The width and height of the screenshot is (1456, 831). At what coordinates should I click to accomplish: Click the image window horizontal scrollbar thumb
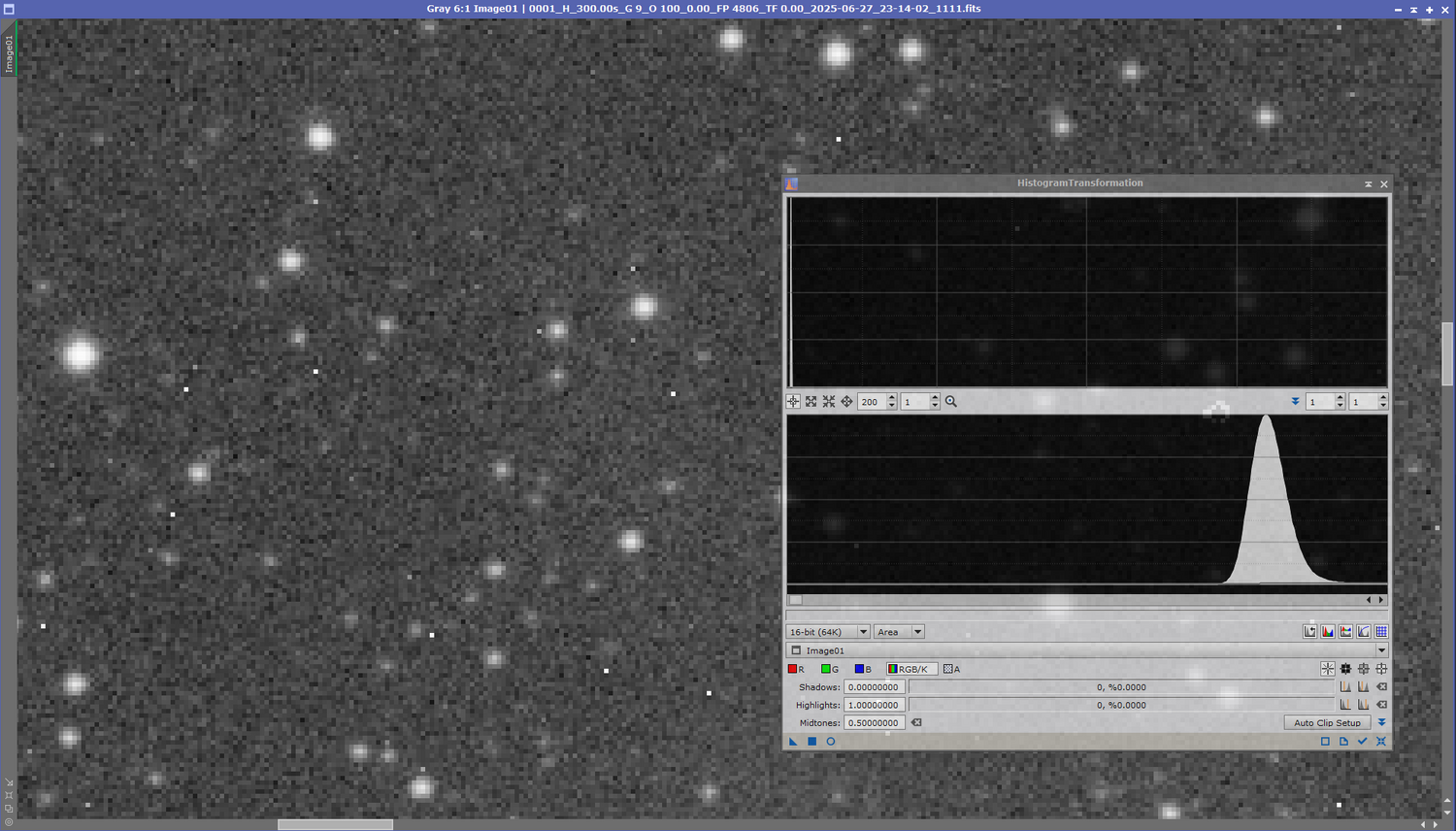click(x=336, y=825)
